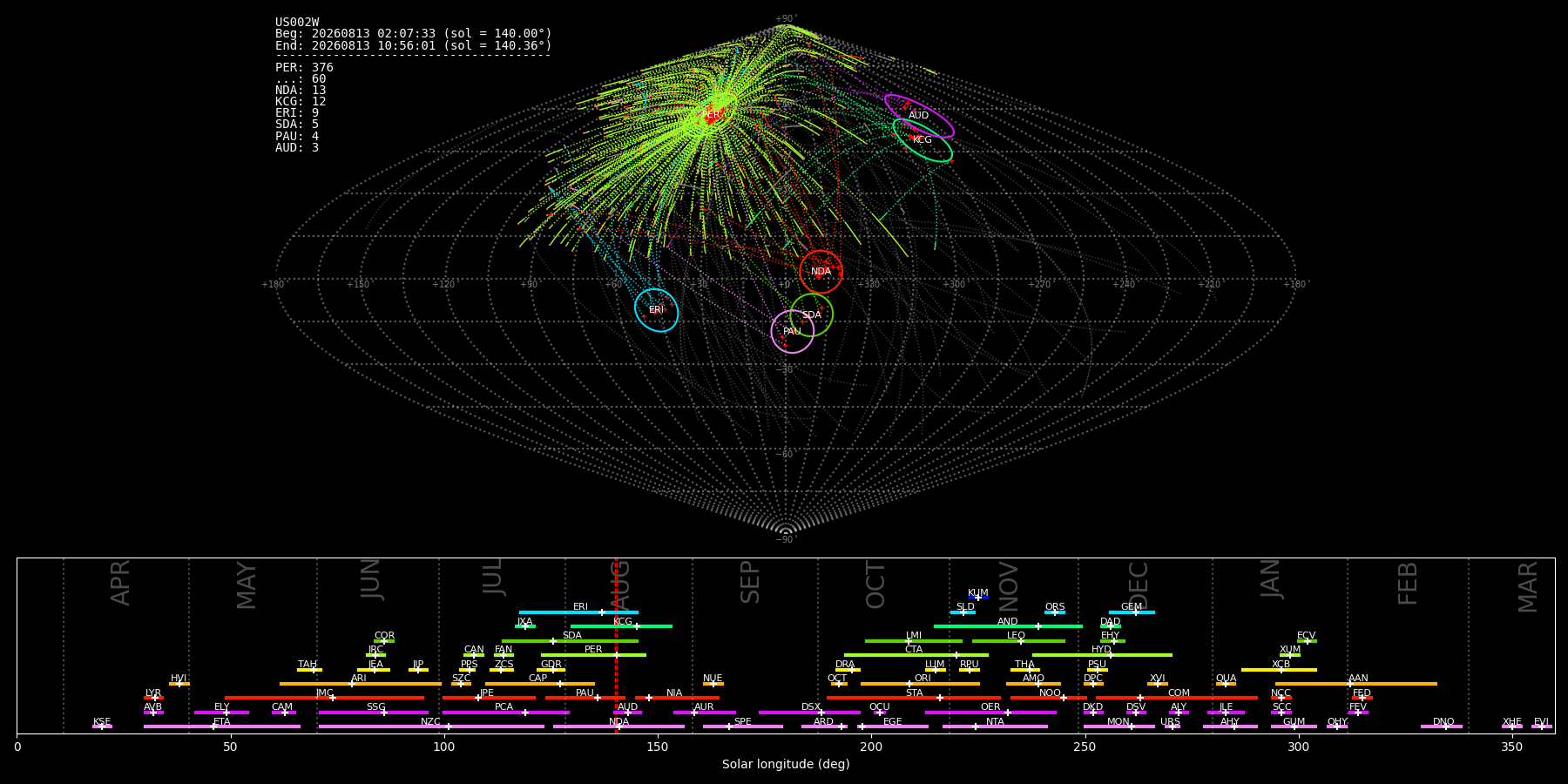
Task: Click the PCA shower bar in timeline
Action: [x=505, y=713]
